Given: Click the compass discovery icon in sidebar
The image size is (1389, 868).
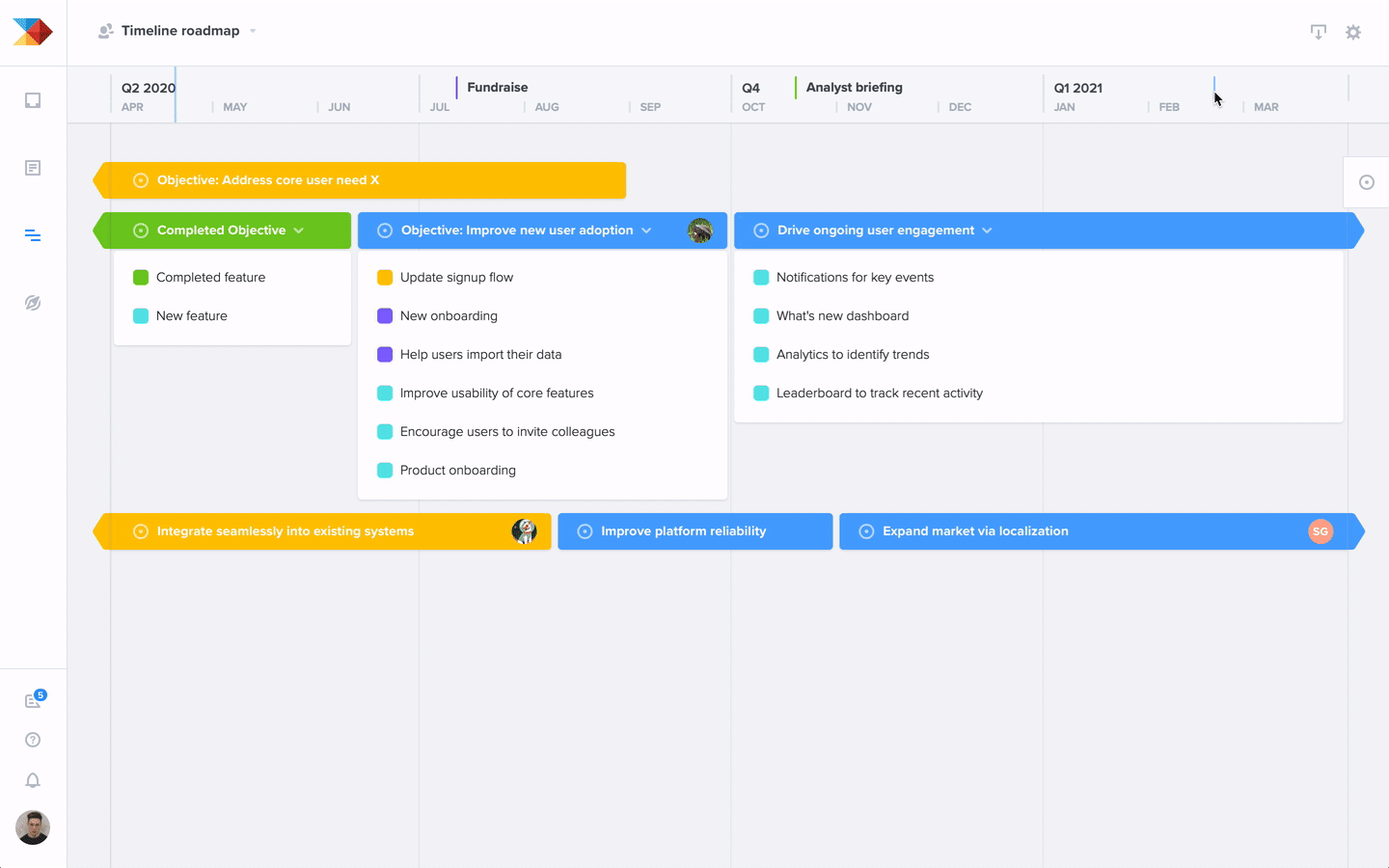Looking at the screenshot, I should tap(32, 302).
